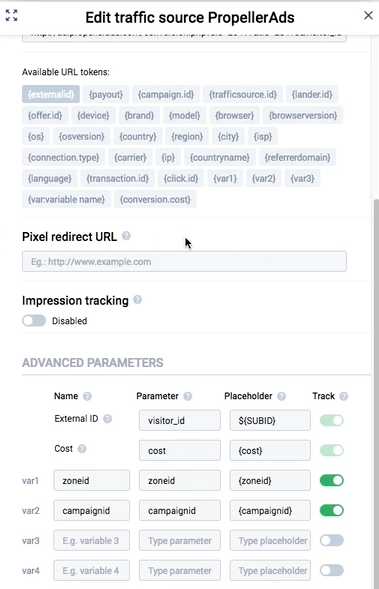Screen dimensions: 379x589
Task: Click help icon next to Track column
Action: tap(344, 396)
